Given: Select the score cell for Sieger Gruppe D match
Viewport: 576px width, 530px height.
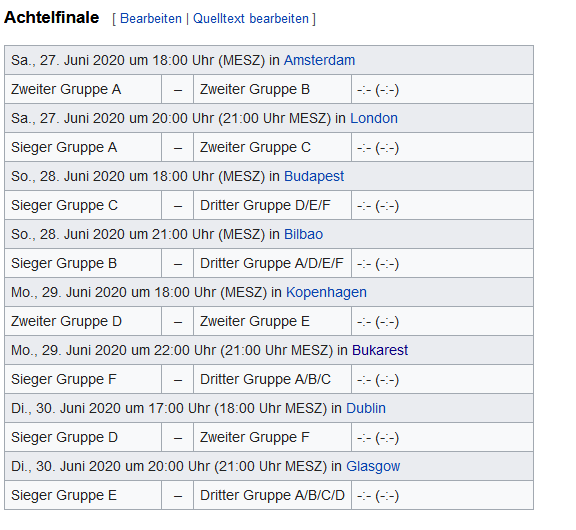Looking at the screenshot, I should [442, 437].
